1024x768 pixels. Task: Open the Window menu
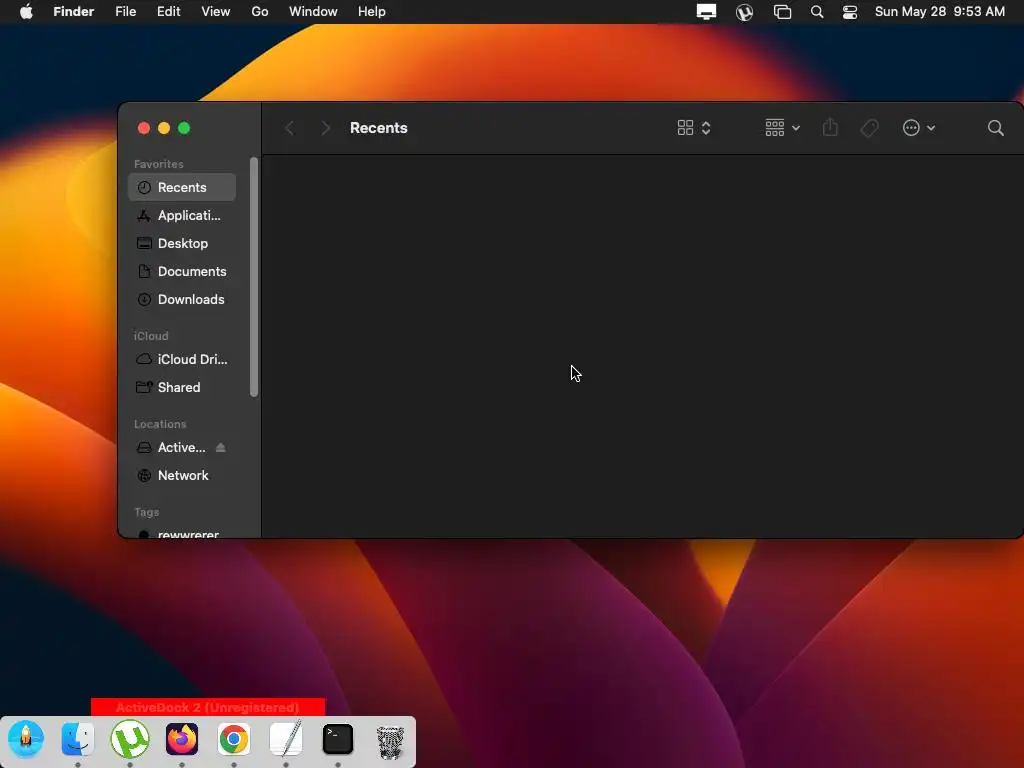[x=313, y=11]
